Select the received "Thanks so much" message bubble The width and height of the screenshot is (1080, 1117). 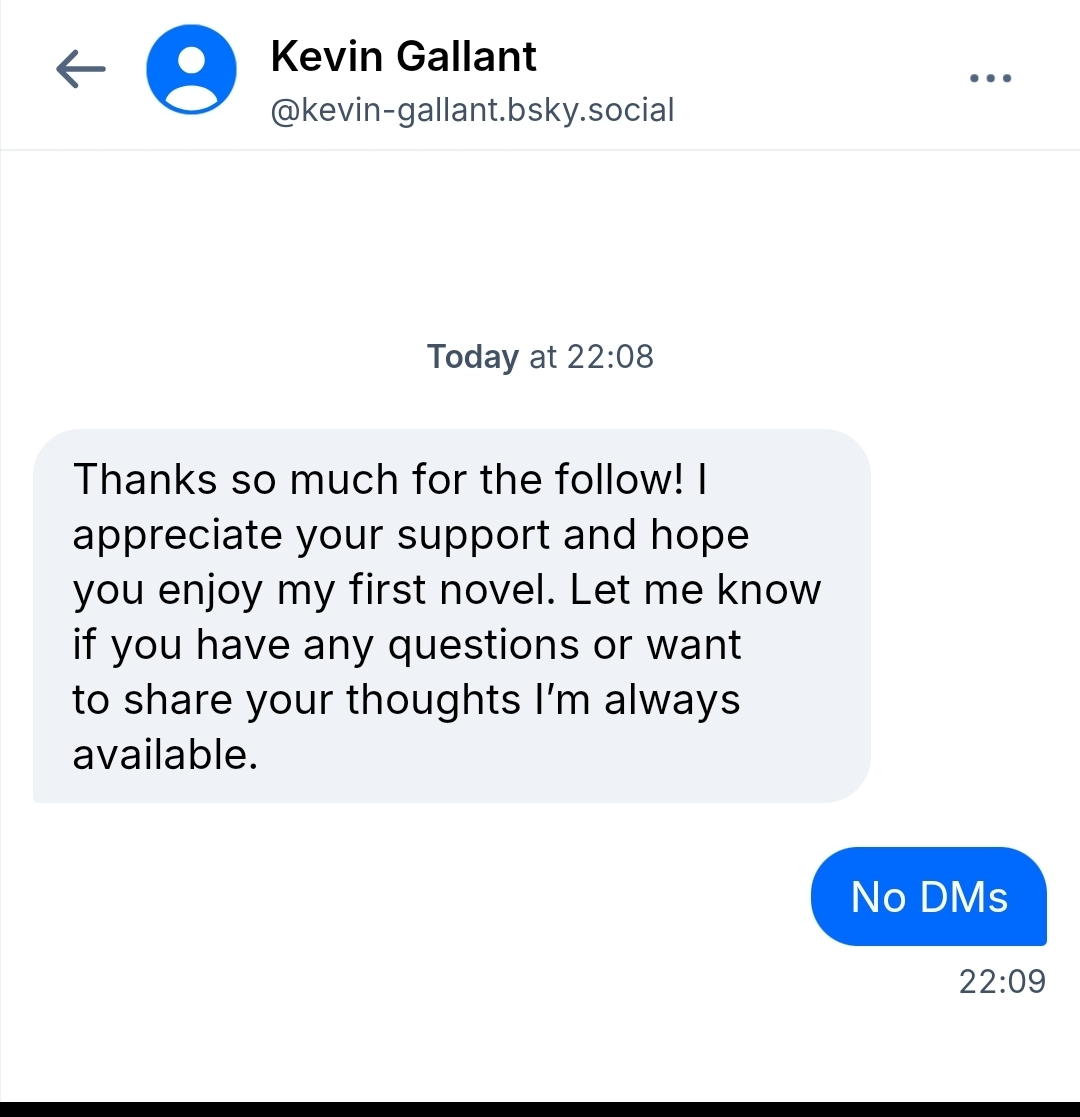click(451, 615)
